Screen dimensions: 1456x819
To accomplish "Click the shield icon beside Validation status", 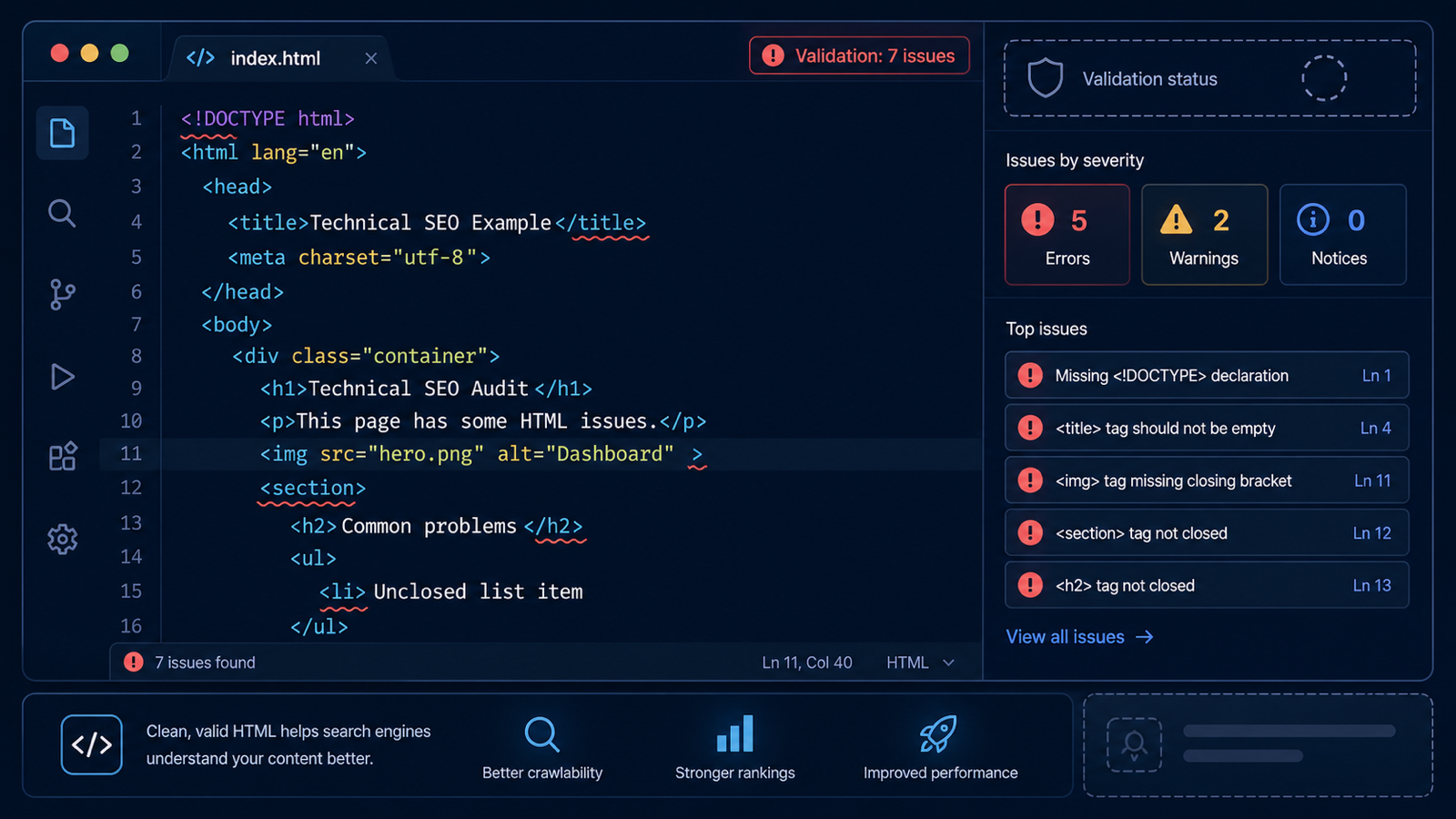I will coord(1045,78).
